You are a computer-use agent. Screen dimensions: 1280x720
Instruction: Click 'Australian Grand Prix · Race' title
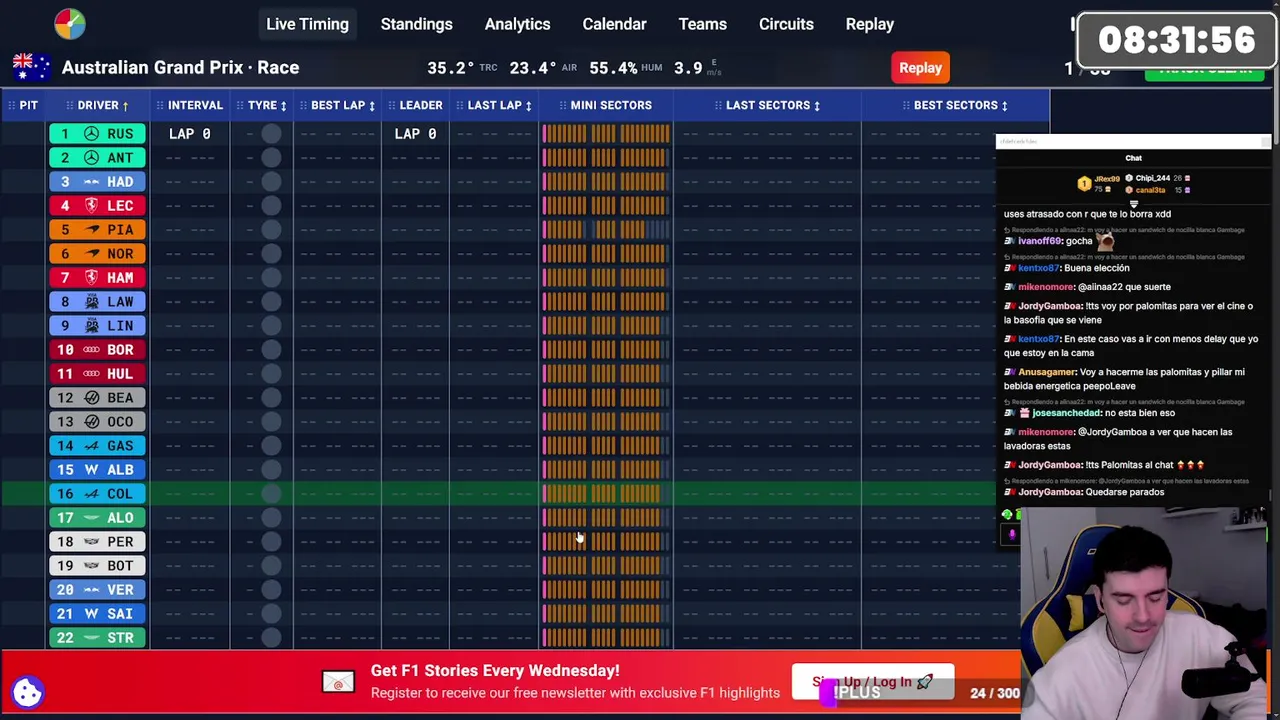point(180,67)
